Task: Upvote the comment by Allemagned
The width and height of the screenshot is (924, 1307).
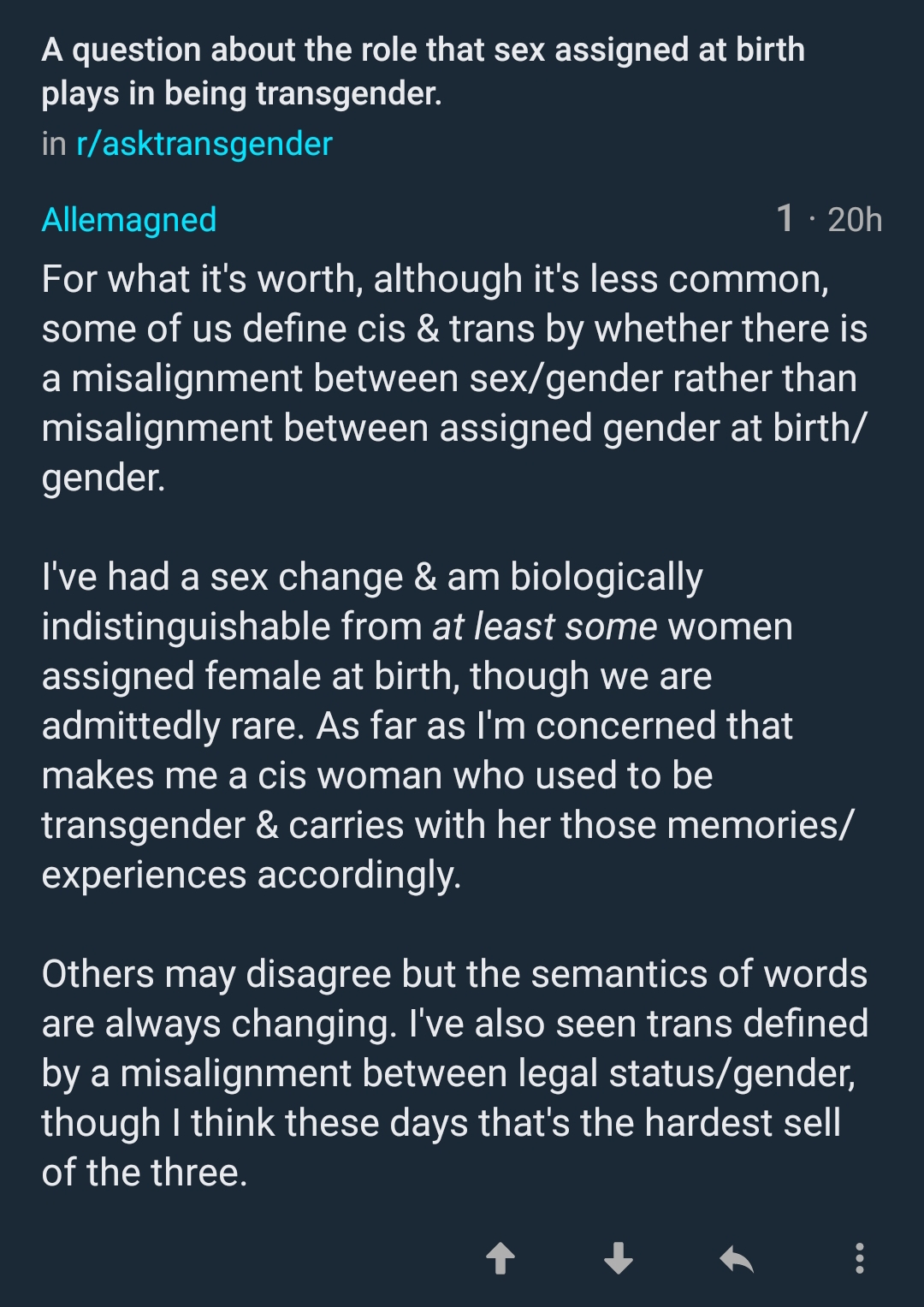Action: point(500,1259)
